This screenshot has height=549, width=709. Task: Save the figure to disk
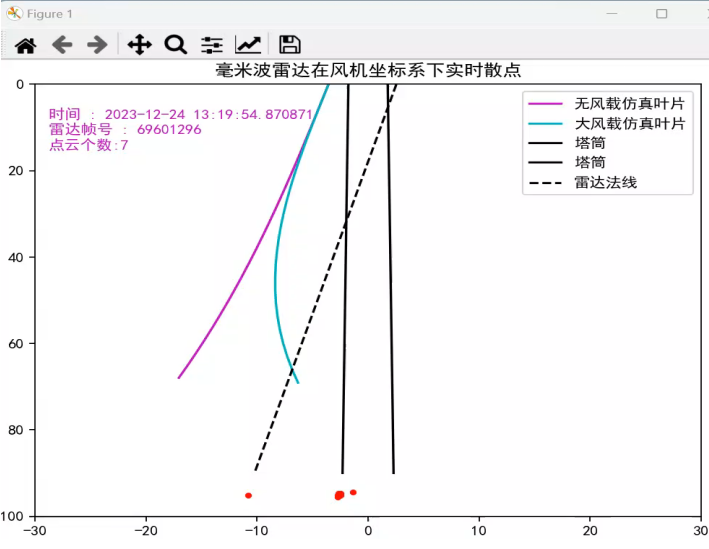(289, 45)
